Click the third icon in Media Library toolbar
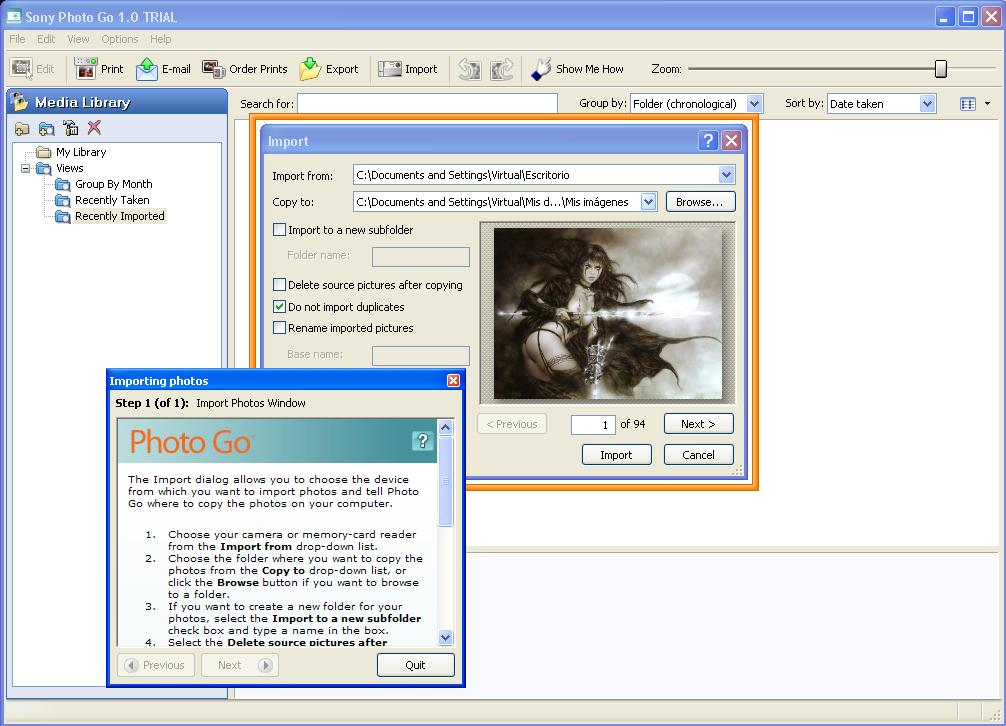The height and width of the screenshot is (726, 1006). 71,128
